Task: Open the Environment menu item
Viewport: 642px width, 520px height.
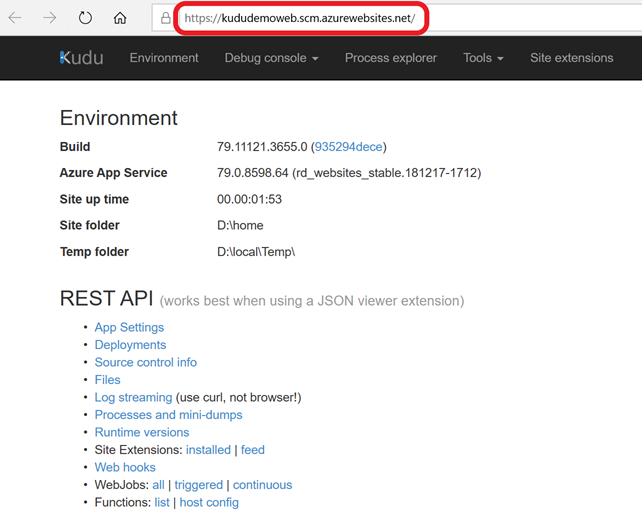Action: 164,58
